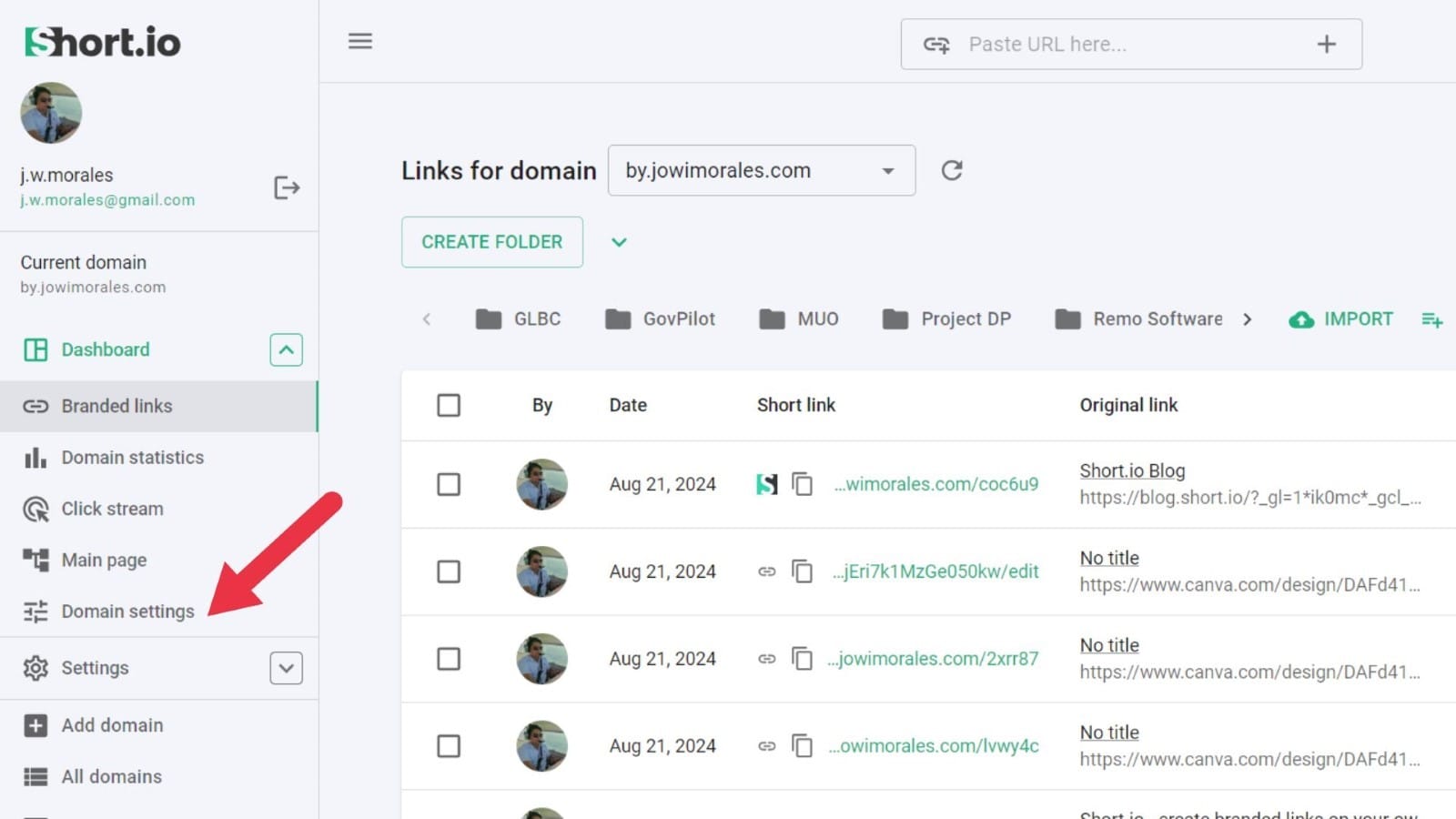Open the Settings menu item

click(x=95, y=668)
